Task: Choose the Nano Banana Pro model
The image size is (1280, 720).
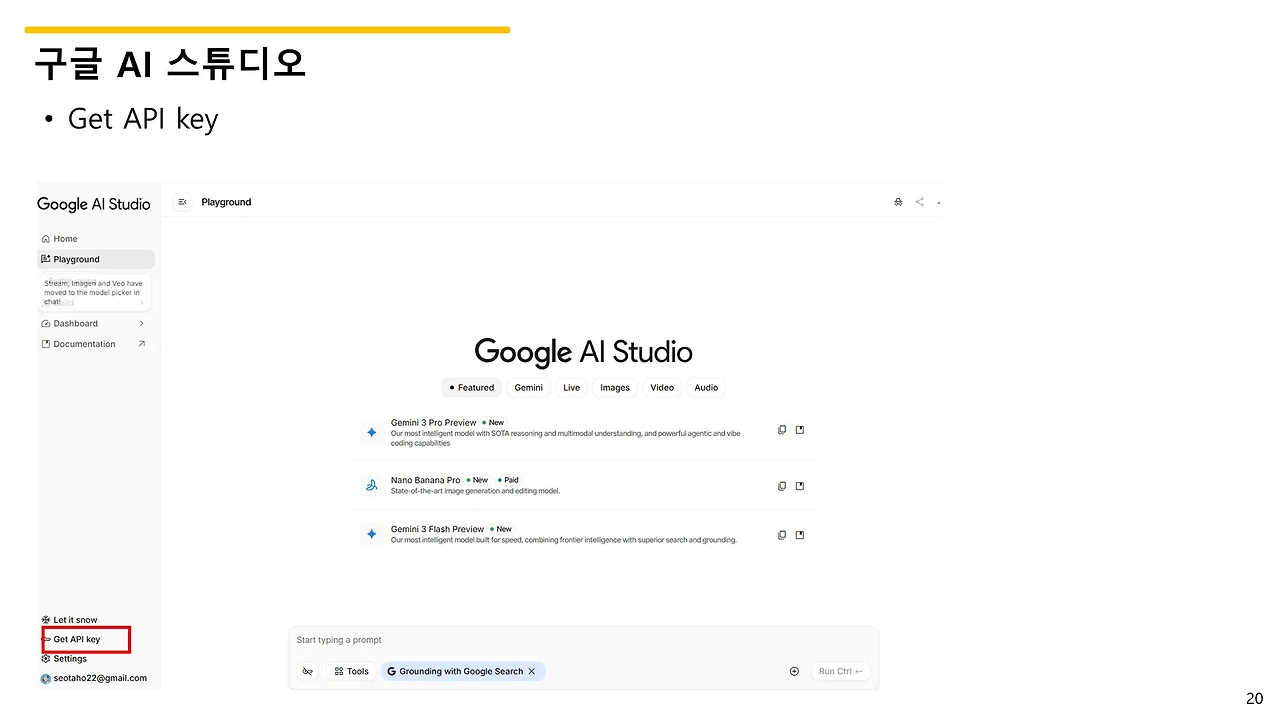Action: tap(584, 486)
